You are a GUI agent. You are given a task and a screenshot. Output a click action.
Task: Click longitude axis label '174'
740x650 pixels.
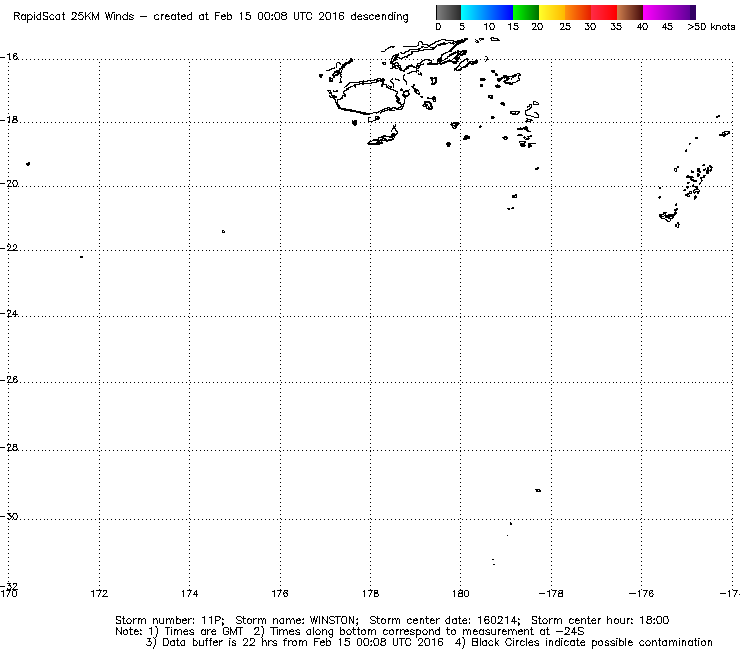[189, 593]
